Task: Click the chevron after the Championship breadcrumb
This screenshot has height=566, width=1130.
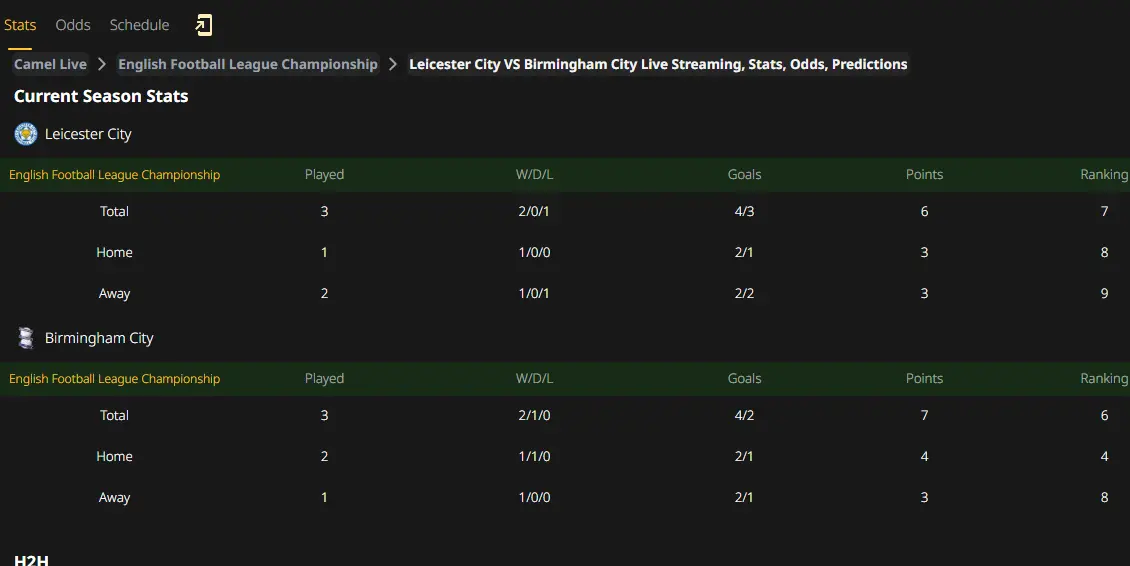Action: coord(393,64)
